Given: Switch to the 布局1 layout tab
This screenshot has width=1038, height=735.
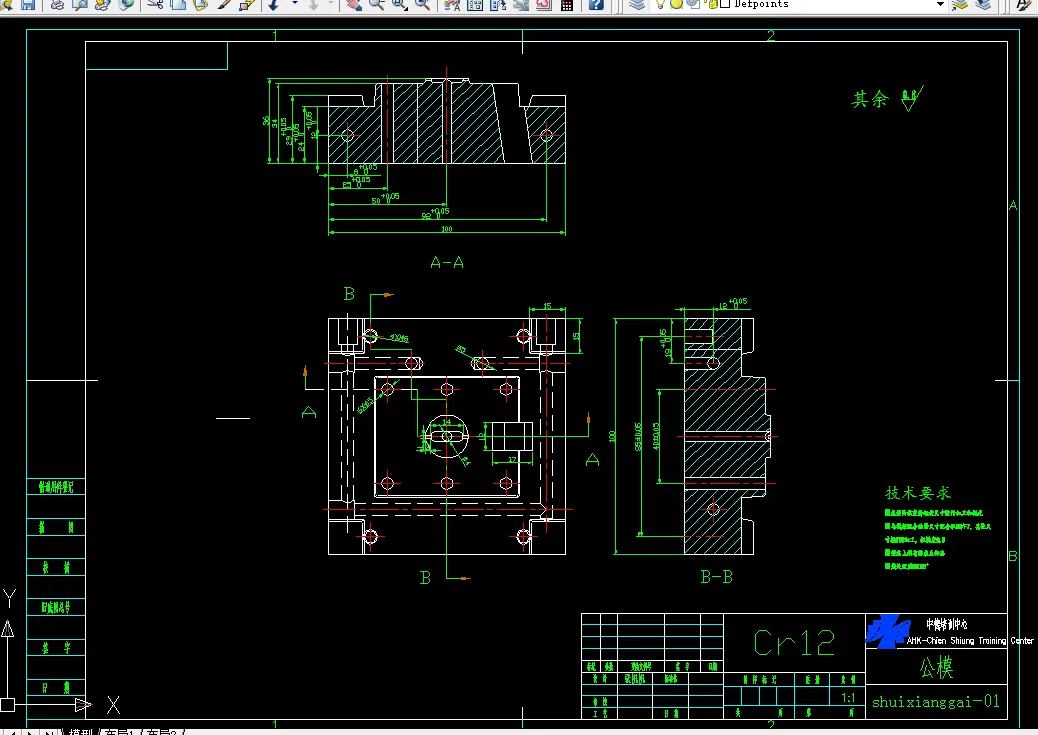Looking at the screenshot, I should tap(120, 732).
